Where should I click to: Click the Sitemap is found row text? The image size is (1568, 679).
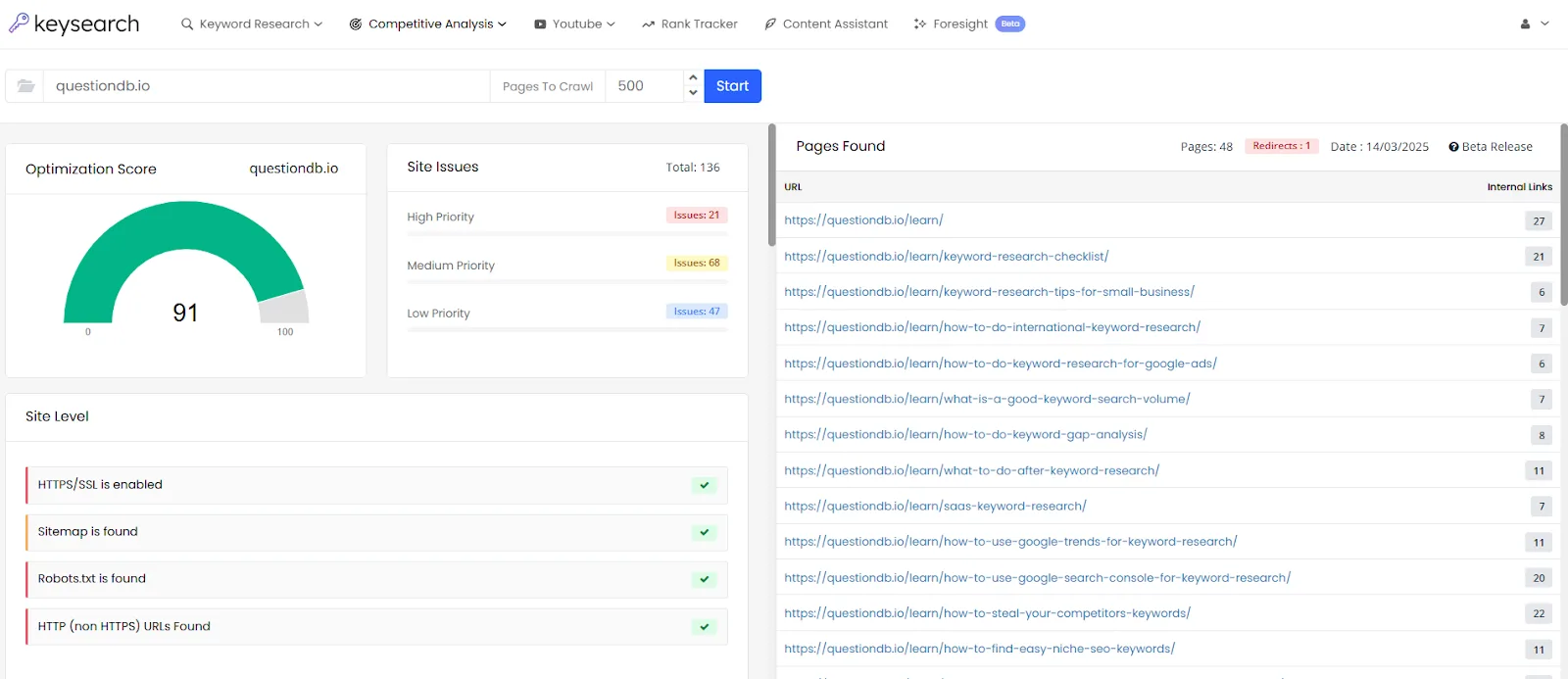pyautogui.click(x=87, y=532)
